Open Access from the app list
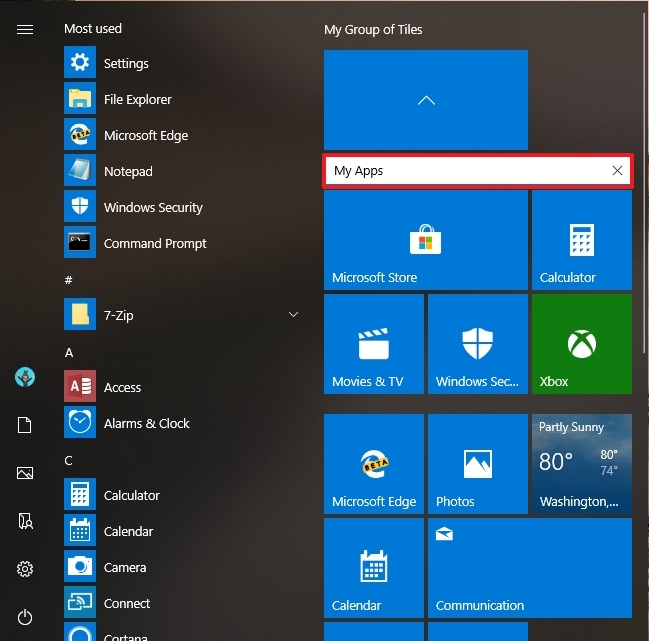This screenshot has width=649, height=641. [x=102, y=387]
